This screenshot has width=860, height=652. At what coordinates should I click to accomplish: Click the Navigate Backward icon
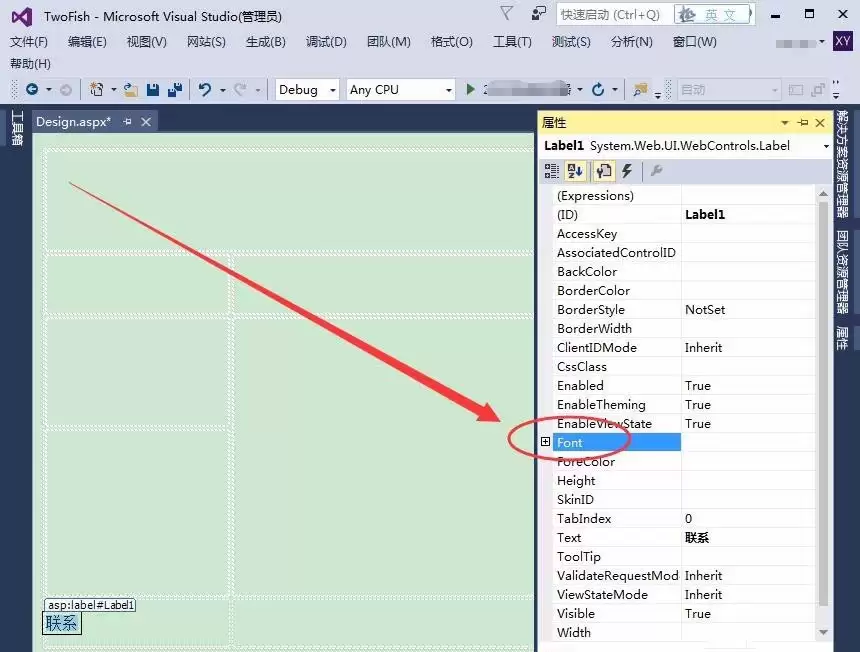(30, 89)
